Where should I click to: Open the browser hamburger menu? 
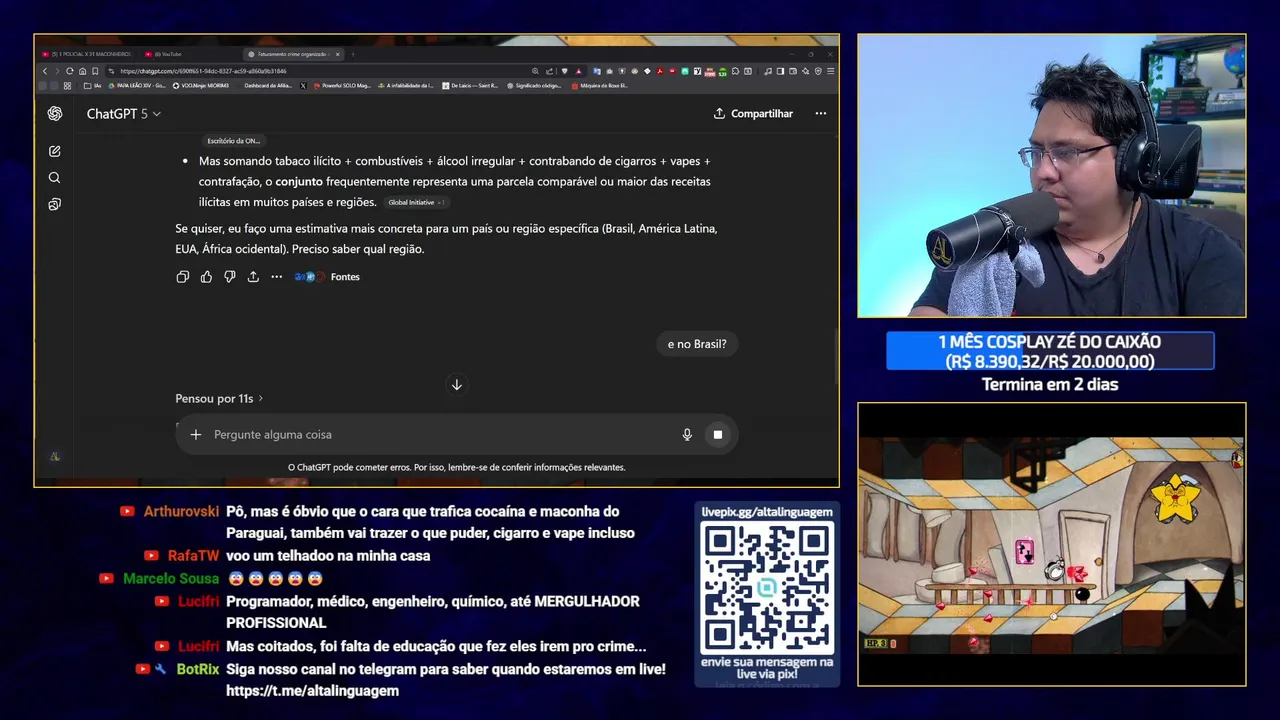pos(831,71)
